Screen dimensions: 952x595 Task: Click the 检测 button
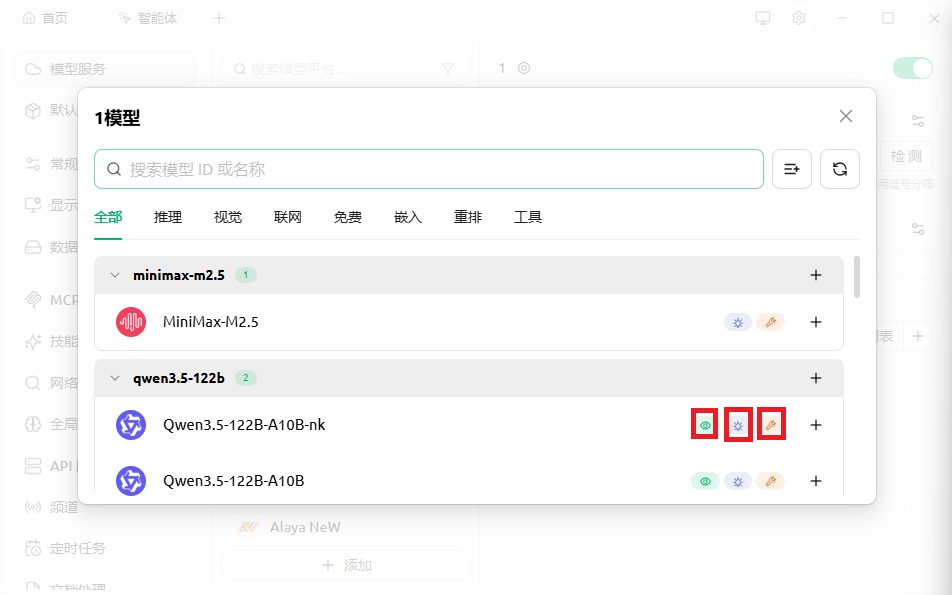click(x=906, y=156)
